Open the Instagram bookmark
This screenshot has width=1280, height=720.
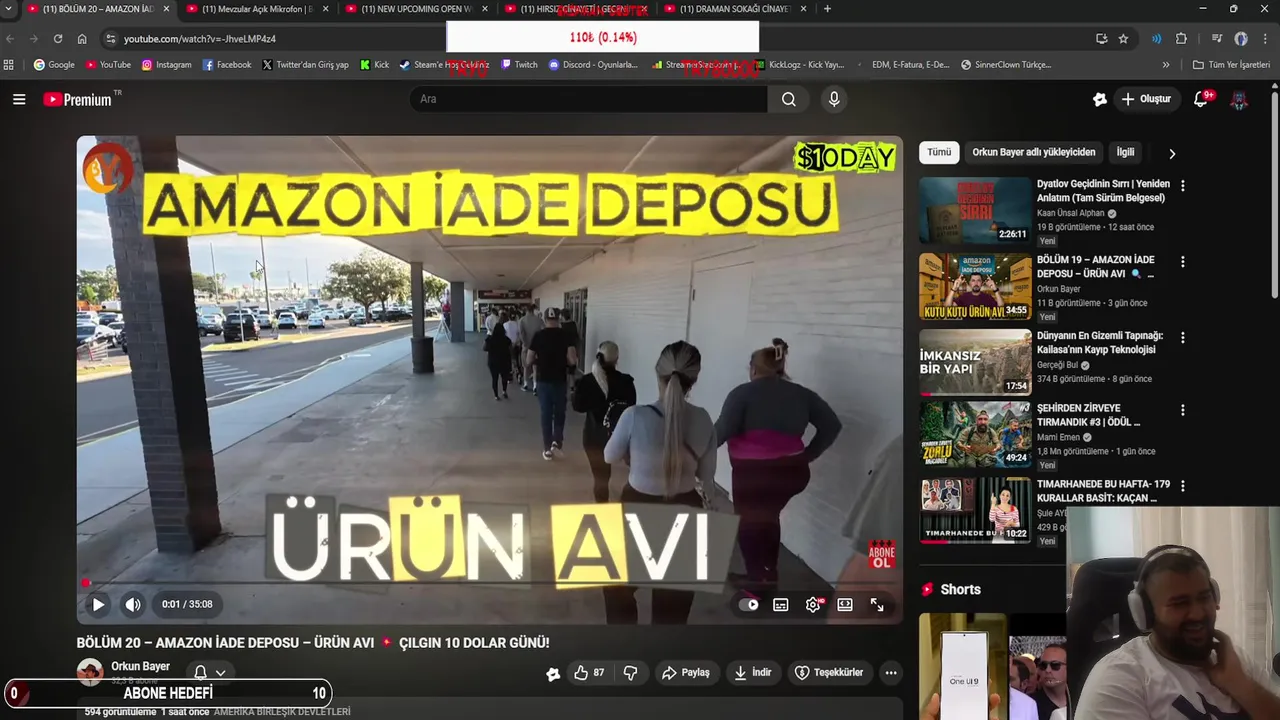166,65
